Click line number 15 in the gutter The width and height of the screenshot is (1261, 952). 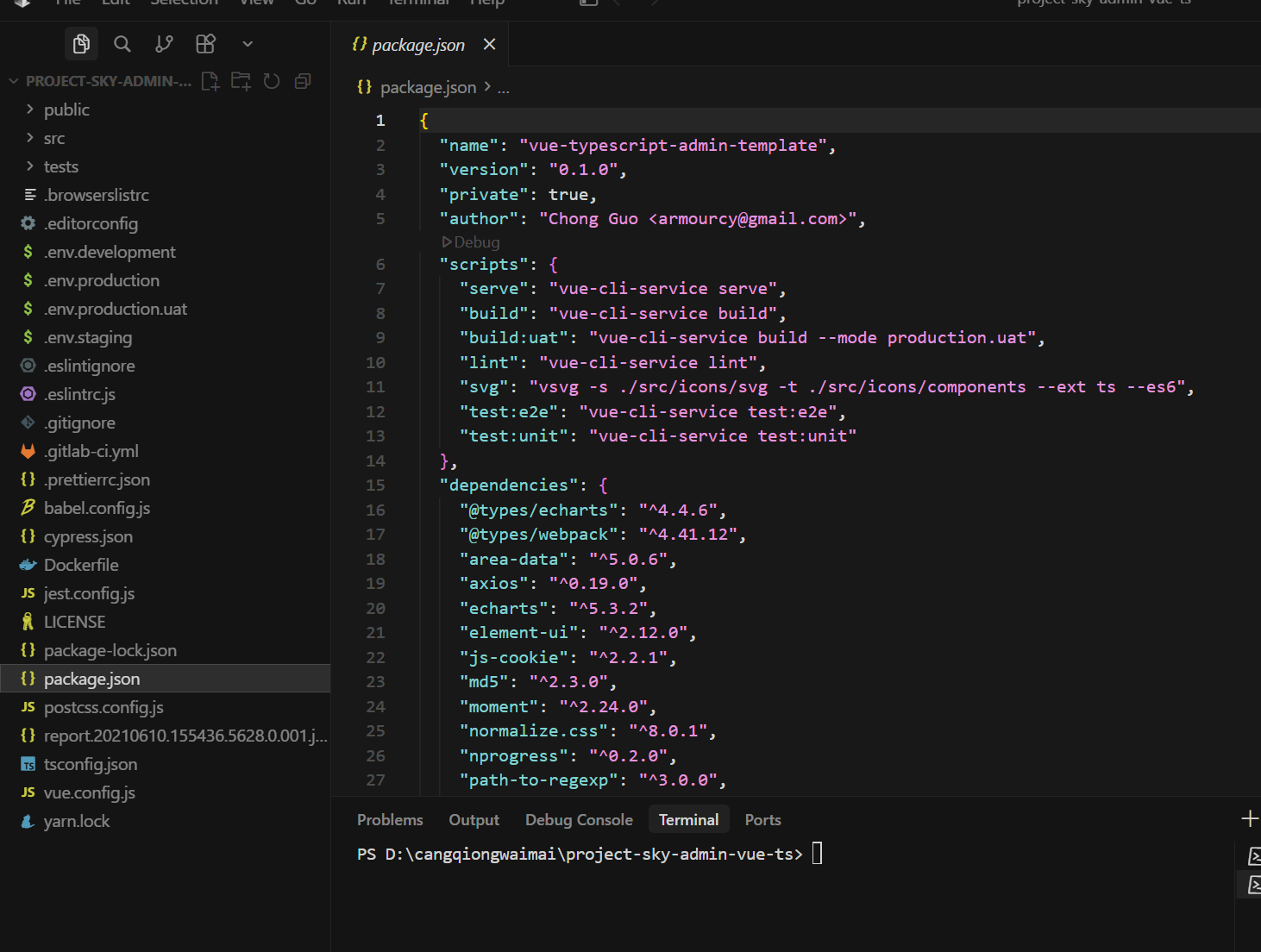pos(375,485)
